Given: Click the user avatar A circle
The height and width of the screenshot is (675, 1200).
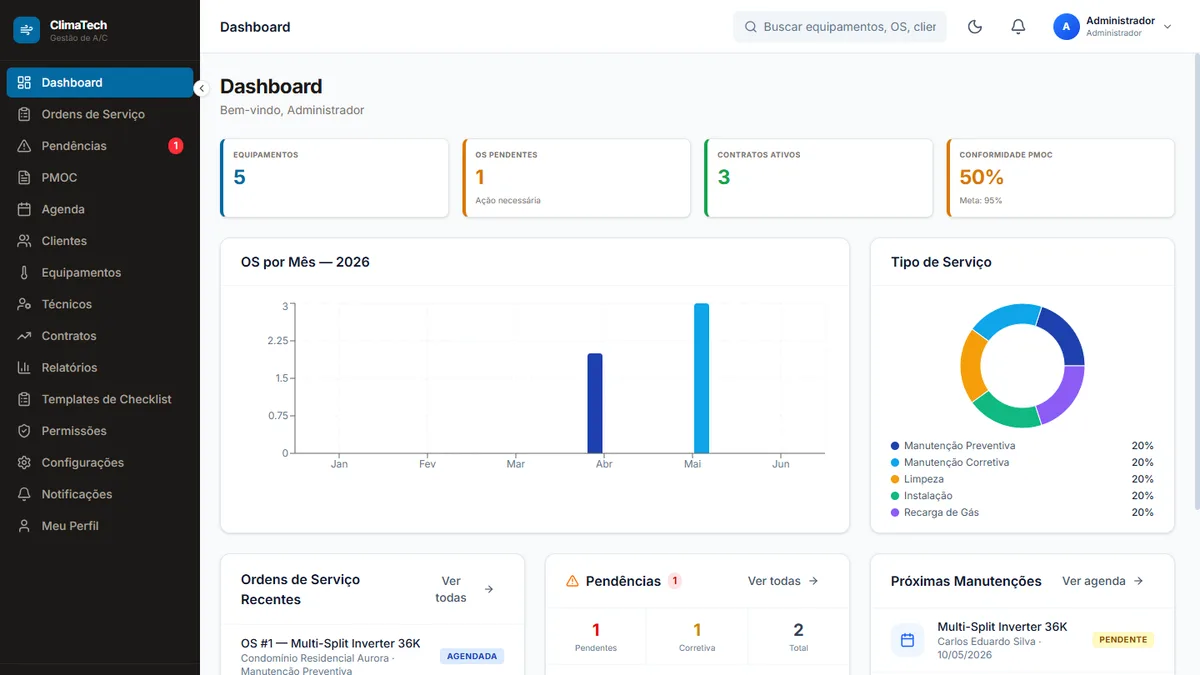Looking at the screenshot, I should pyautogui.click(x=1066, y=27).
